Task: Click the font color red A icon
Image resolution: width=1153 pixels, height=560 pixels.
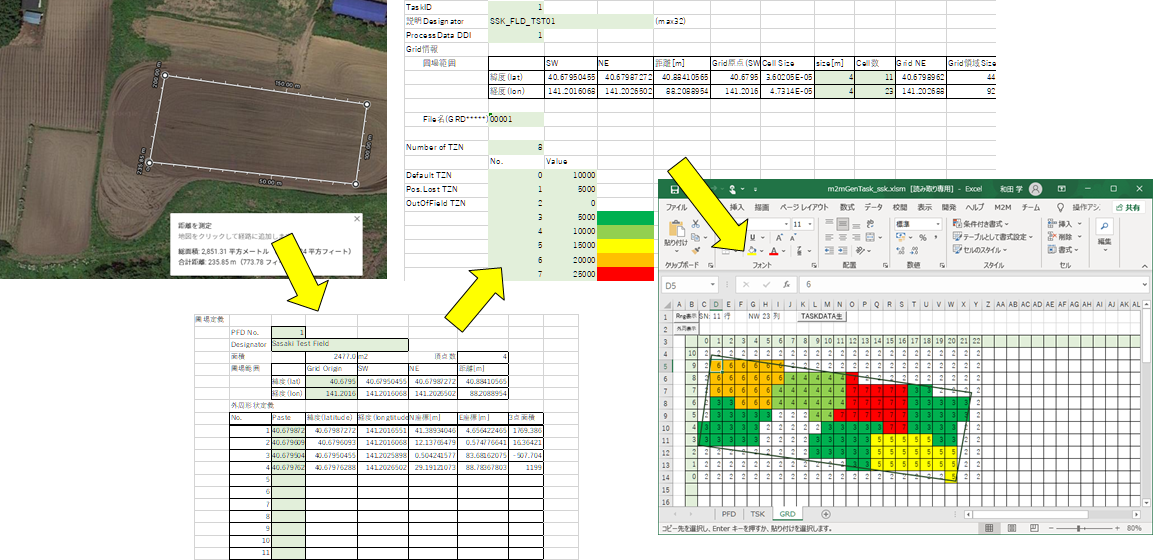Action: point(774,250)
